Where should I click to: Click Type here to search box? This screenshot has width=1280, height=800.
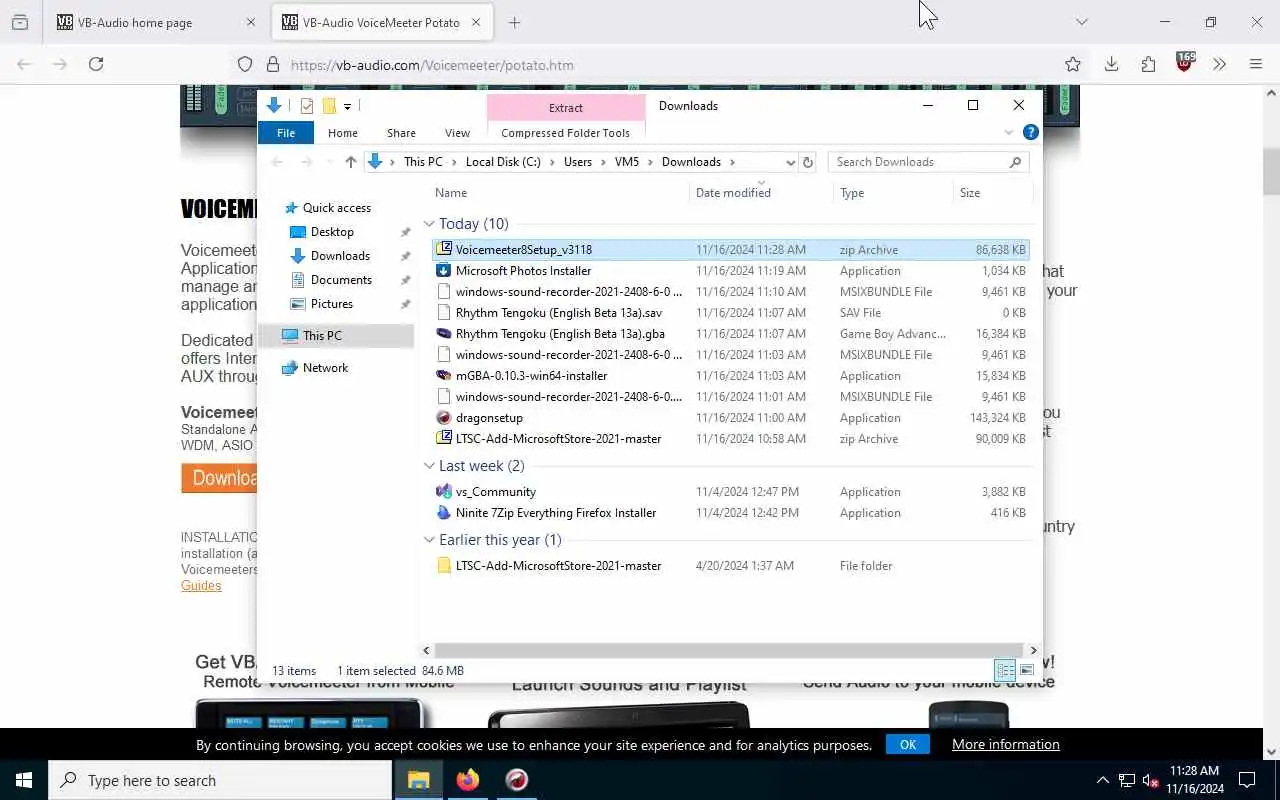220,780
